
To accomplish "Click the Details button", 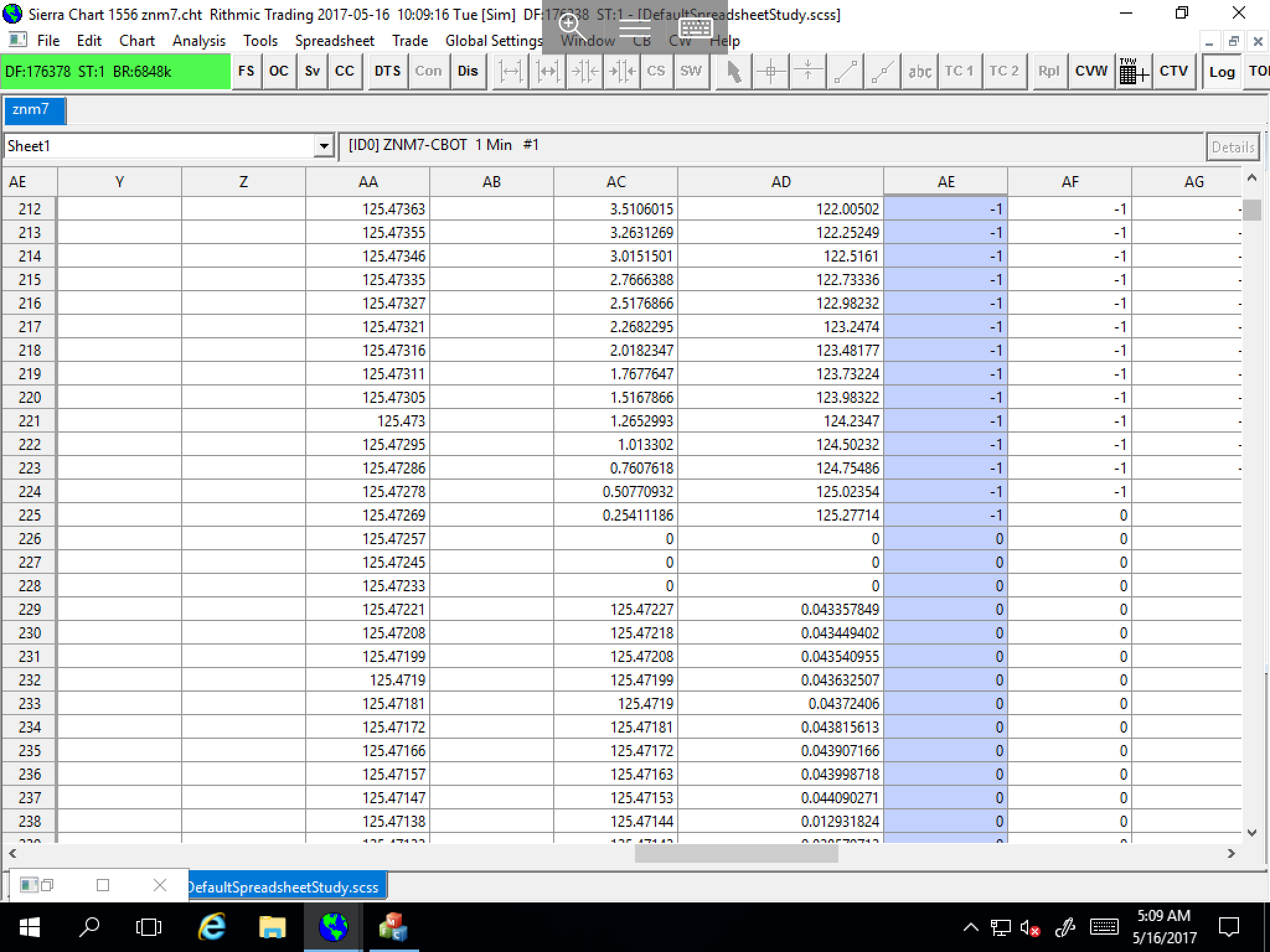I will click(1232, 147).
